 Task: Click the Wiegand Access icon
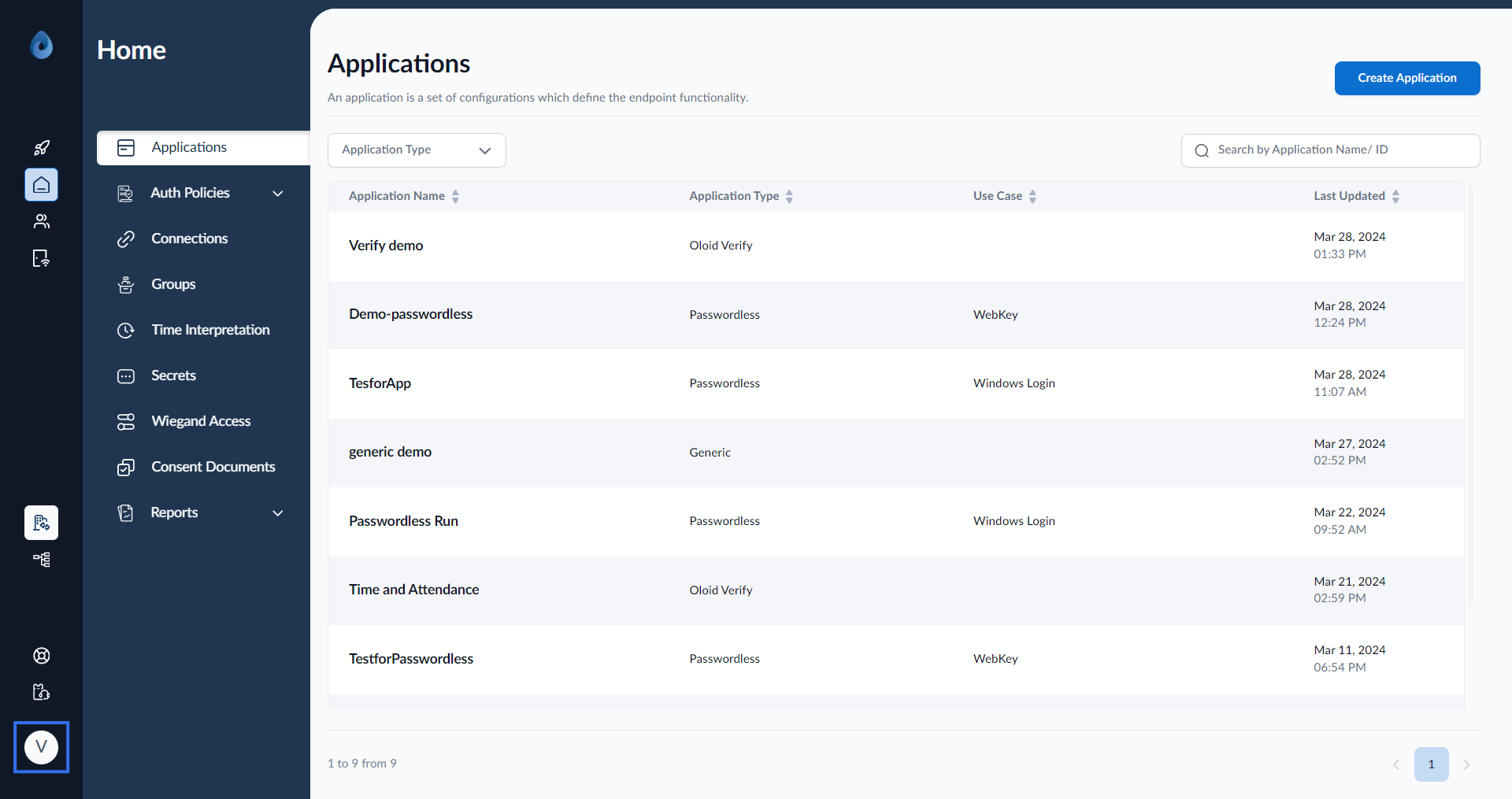click(126, 422)
